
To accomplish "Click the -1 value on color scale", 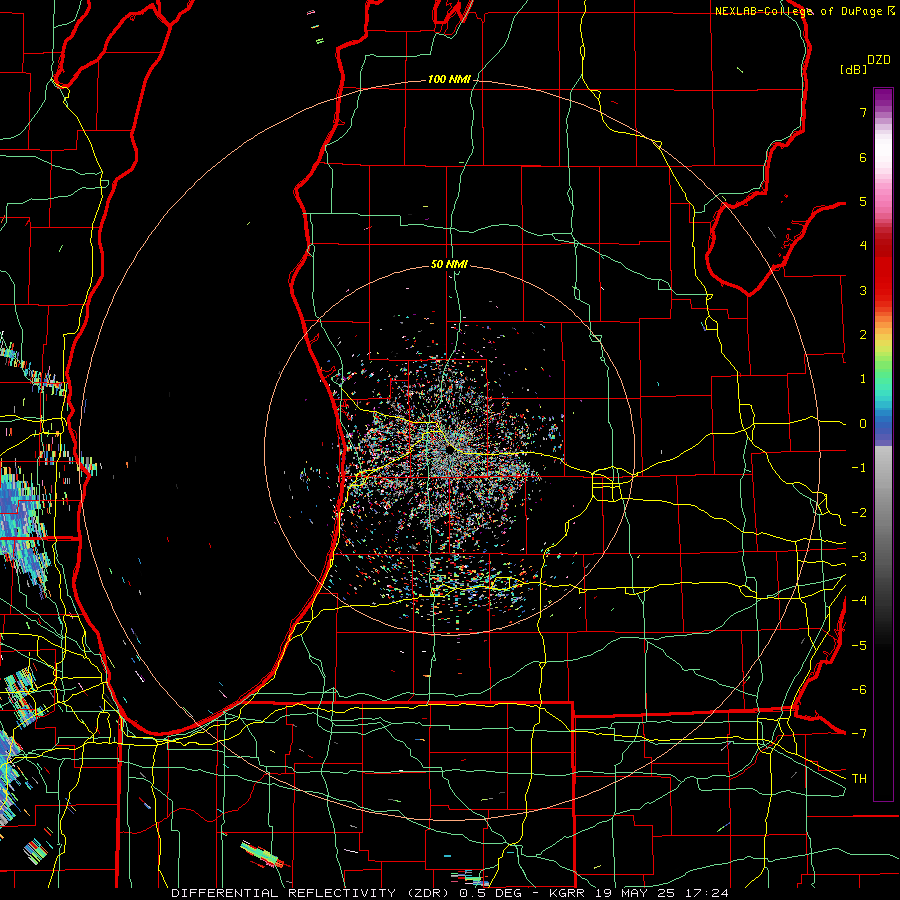I will (x=859, y=468).
